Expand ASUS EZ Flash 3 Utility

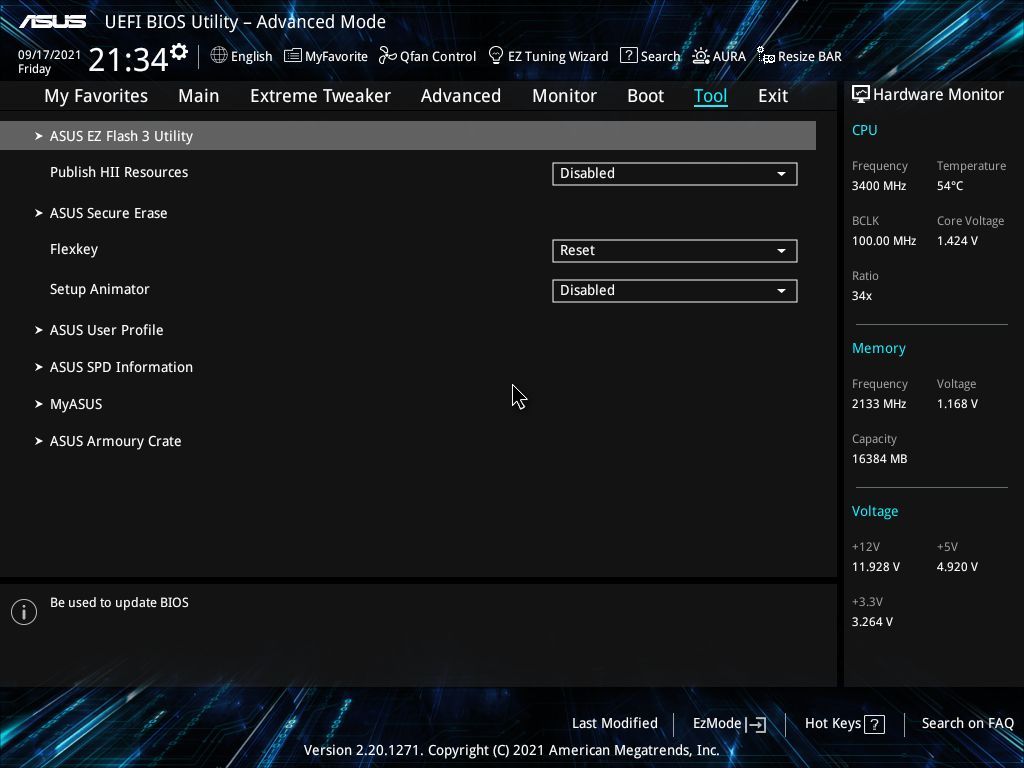point(408,136)
